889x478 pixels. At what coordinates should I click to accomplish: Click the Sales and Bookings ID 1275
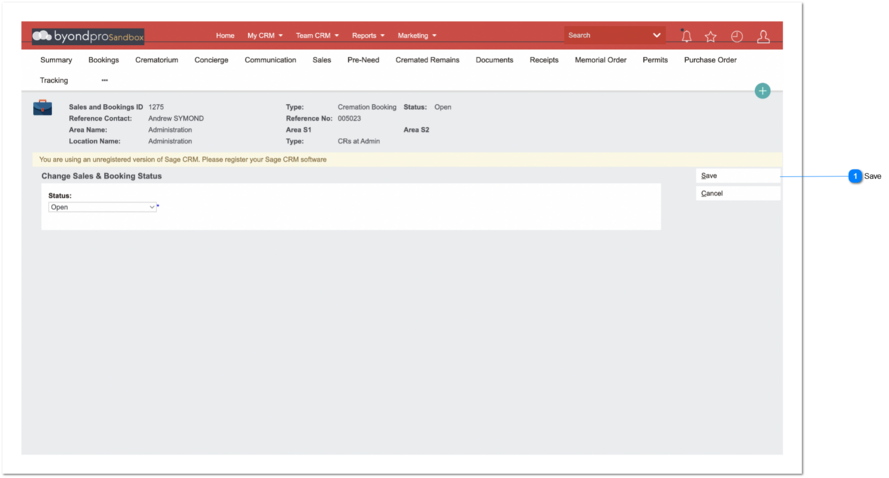[x=156, y=107]
